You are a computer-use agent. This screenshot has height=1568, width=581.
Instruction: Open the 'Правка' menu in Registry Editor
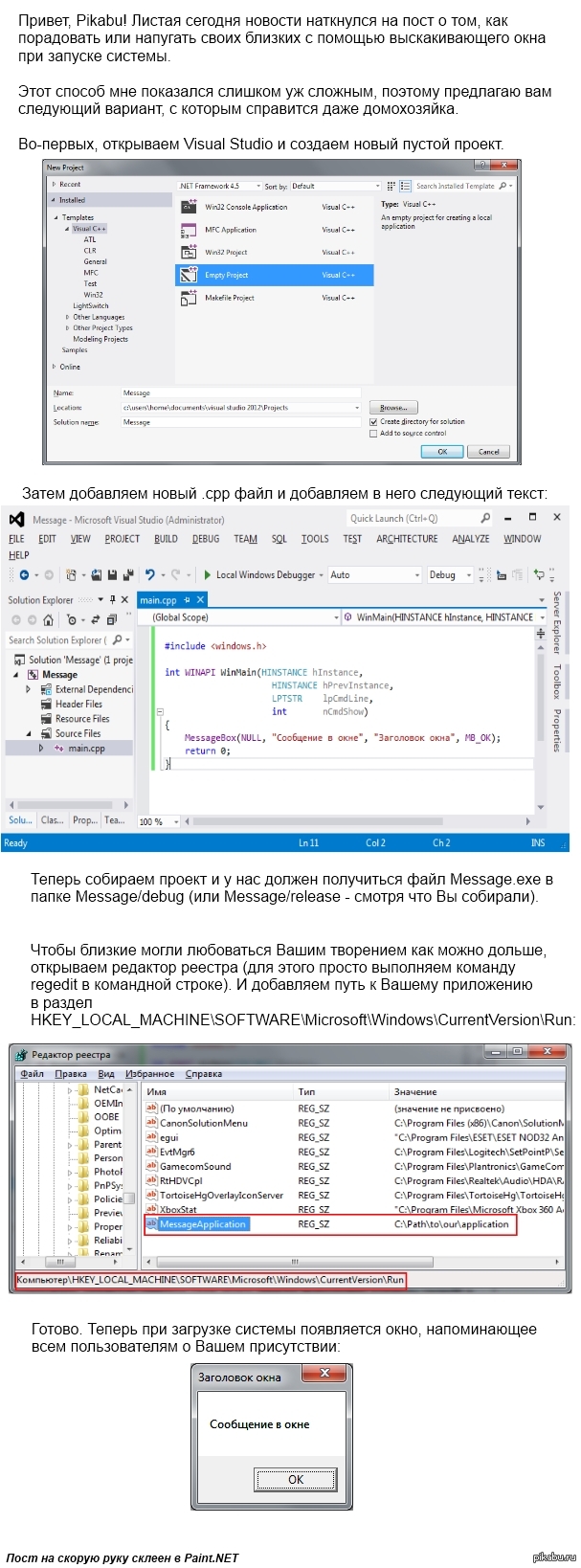(x=71, y=1073)
